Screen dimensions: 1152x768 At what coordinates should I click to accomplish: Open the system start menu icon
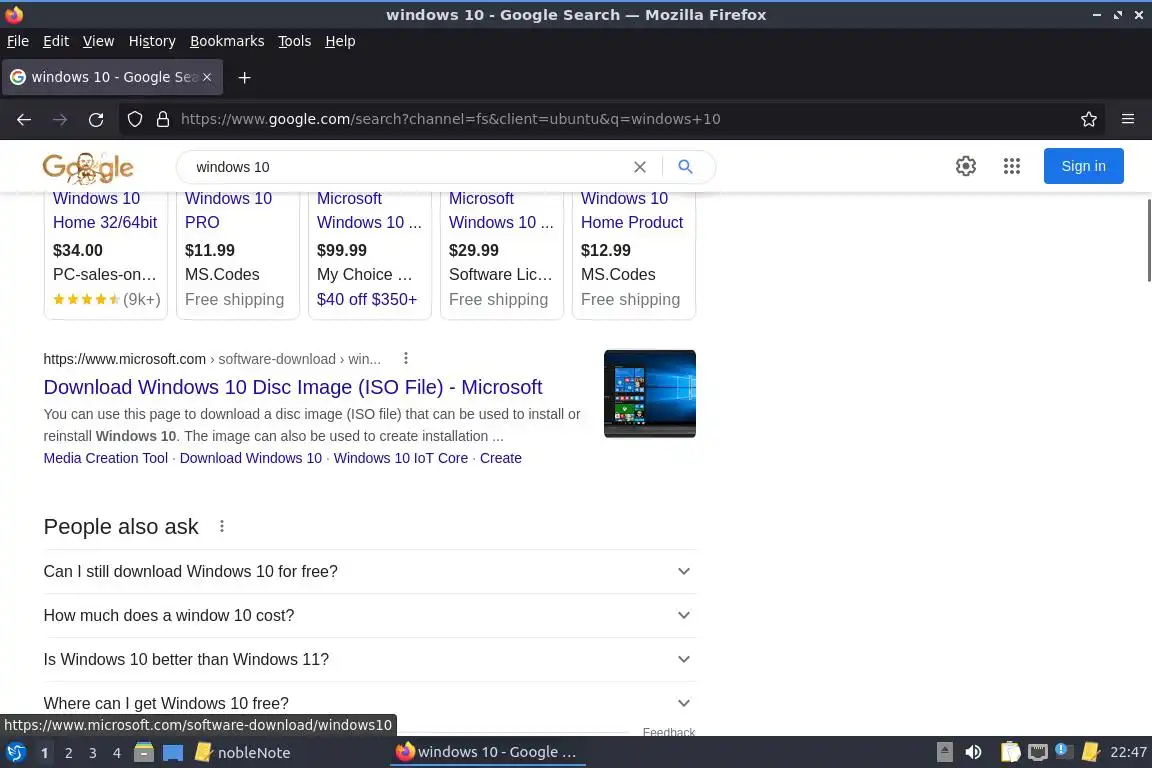15,753
